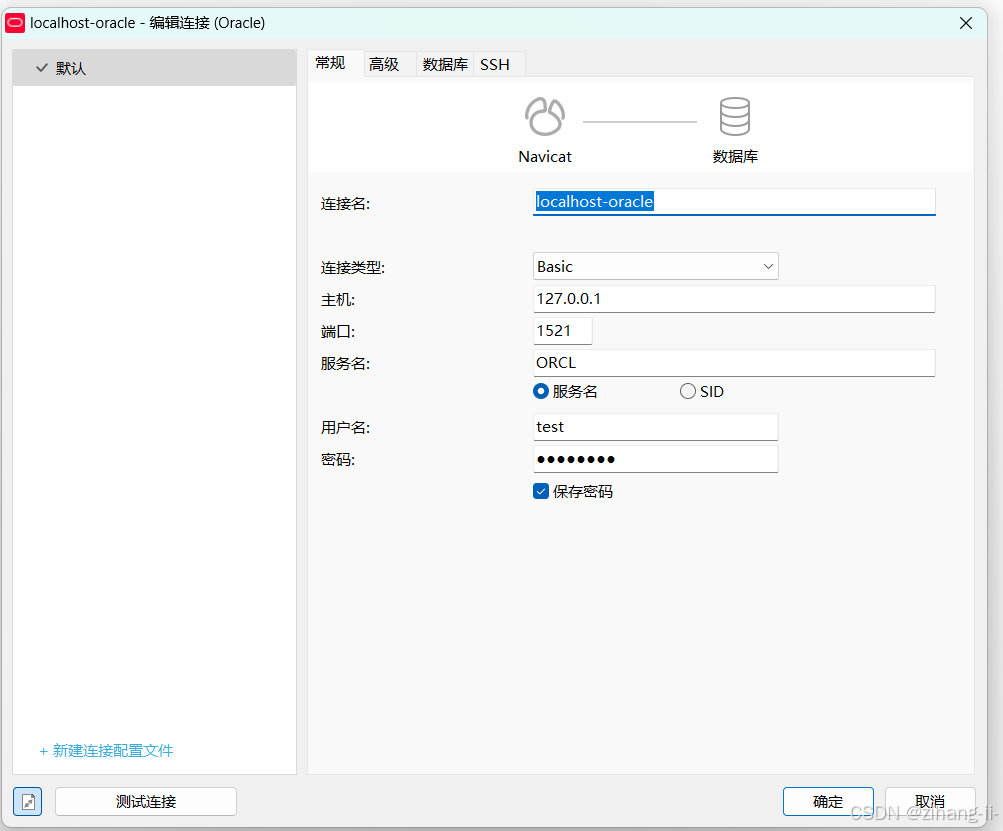The height and width of the screenshot is (831, 1003).
Task: Cancel with the 取消 button
Action: click(929, 802)
